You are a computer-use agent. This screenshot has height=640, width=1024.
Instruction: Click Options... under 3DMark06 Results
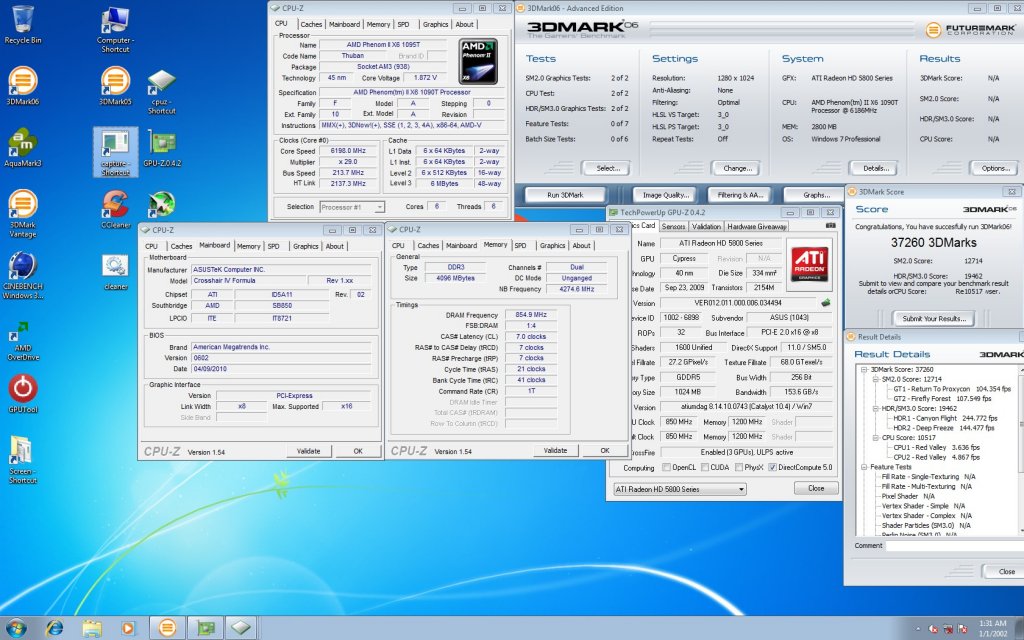995,168
